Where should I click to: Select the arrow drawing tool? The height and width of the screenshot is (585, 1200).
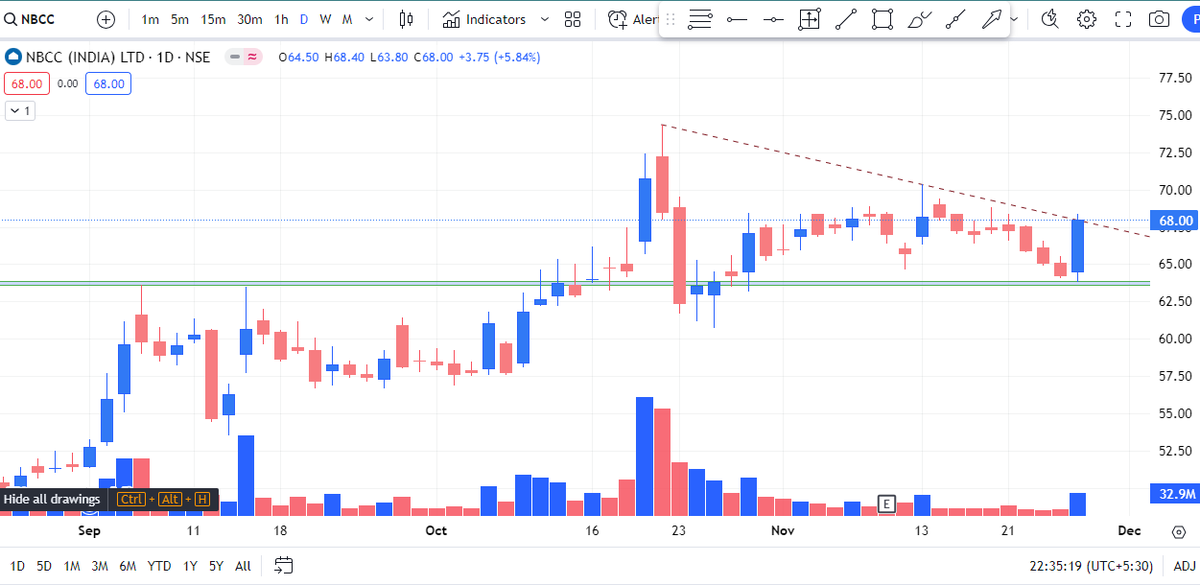[991, 19]
